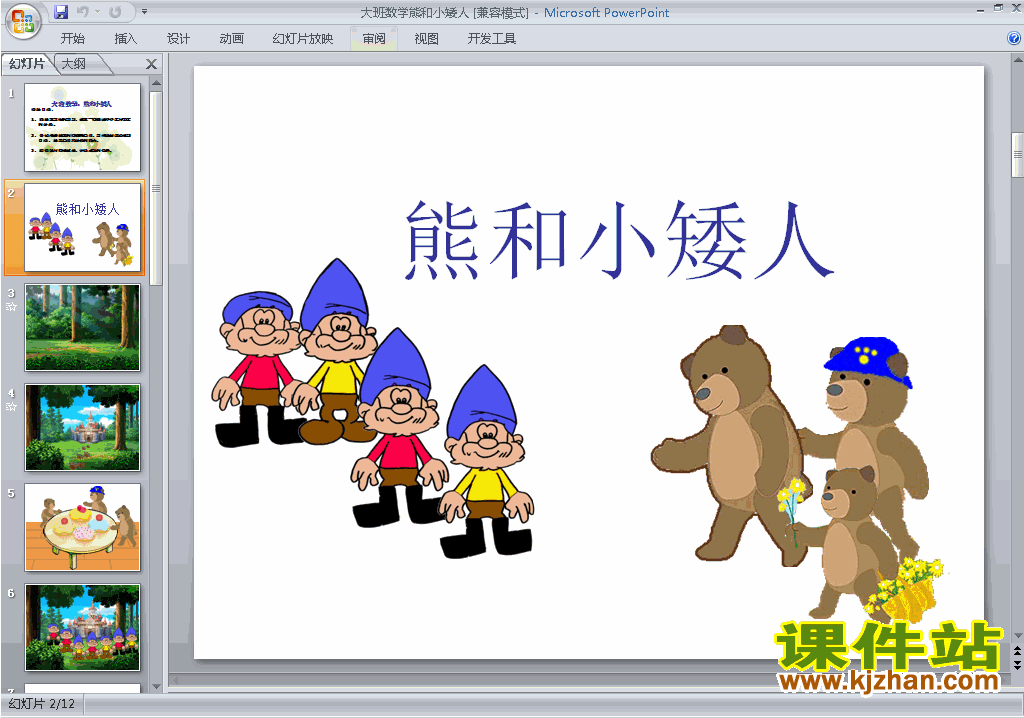Click status bar text 幻灯片 2/12

coord(42,704)
